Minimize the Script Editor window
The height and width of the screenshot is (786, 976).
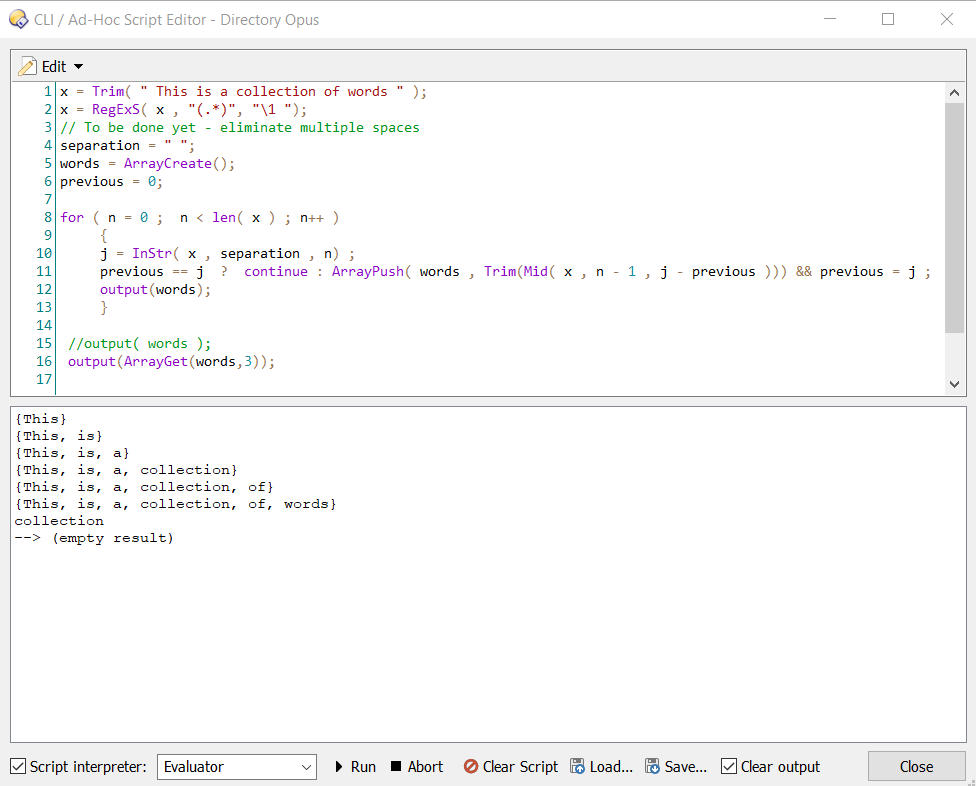(x=829, y=19)
